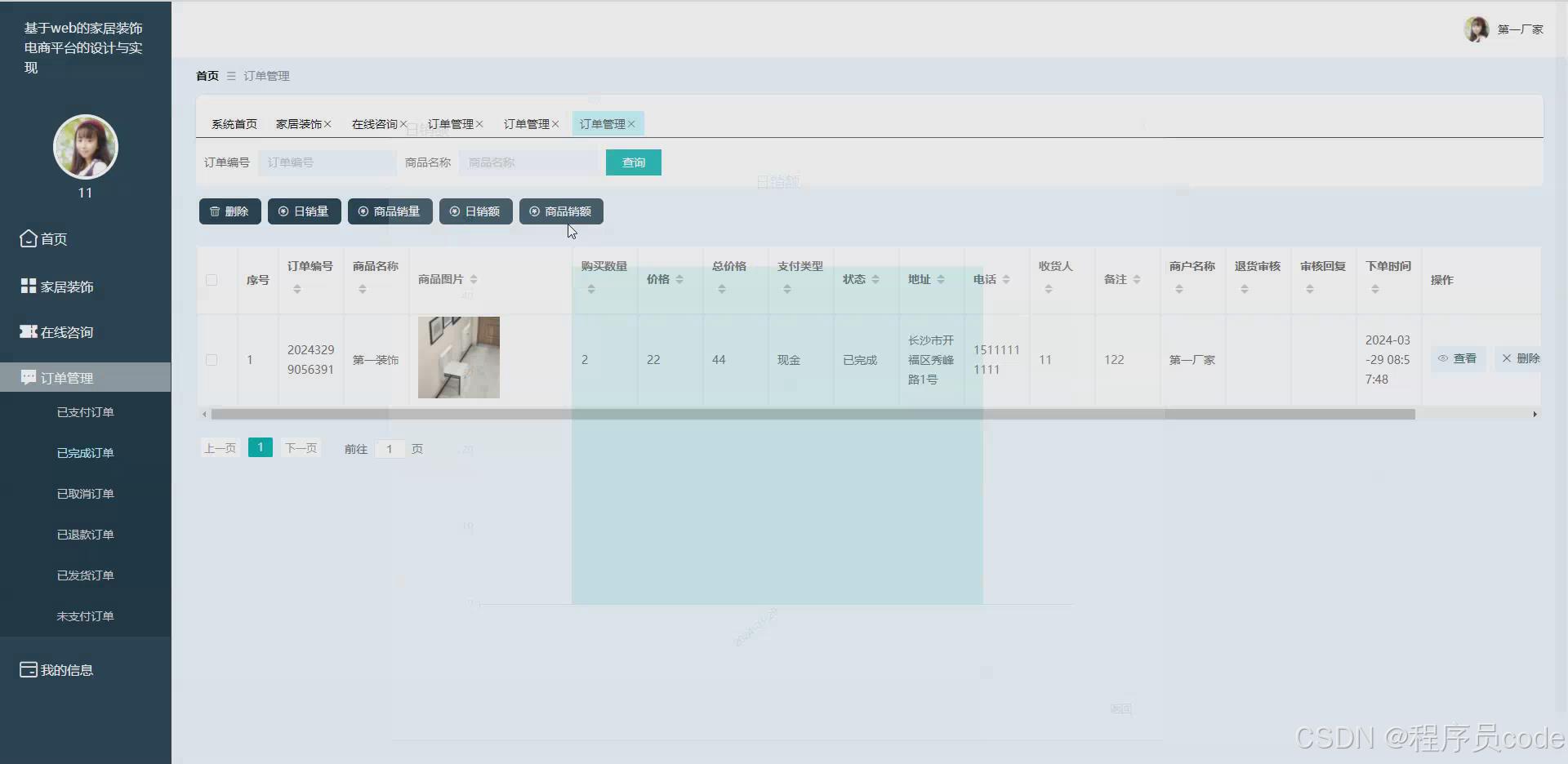Click the breadcrumb separator icon

[231, 76]
